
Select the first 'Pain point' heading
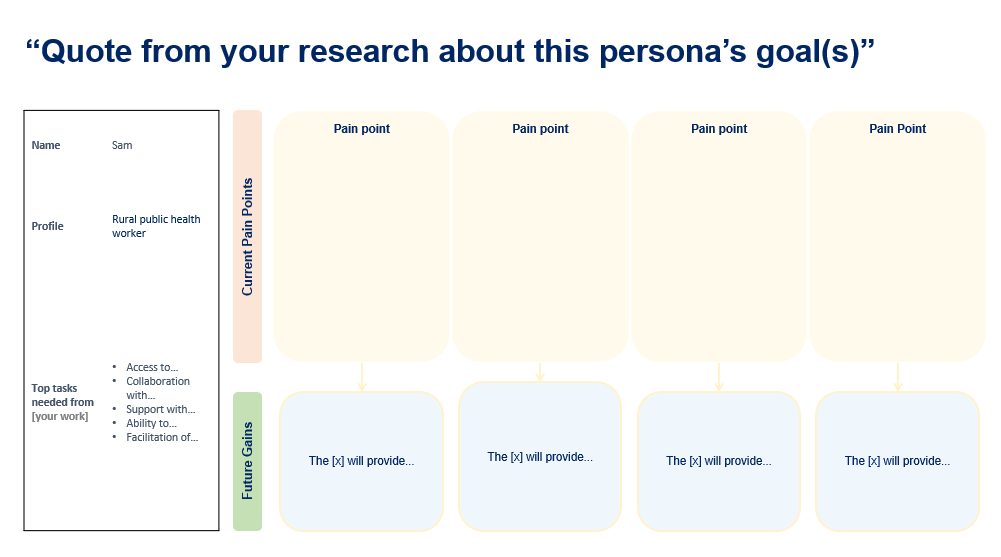click(361, 129)
